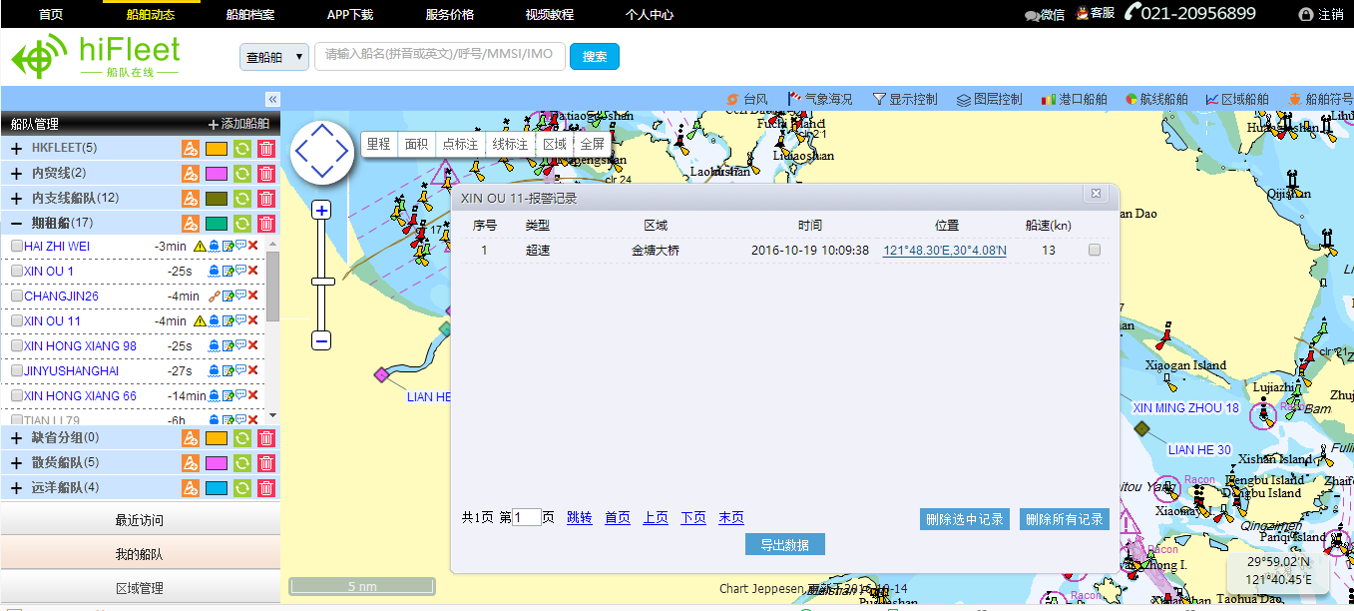
Task: Open the 台风 typhoon tool
Action: coord(746,99)
